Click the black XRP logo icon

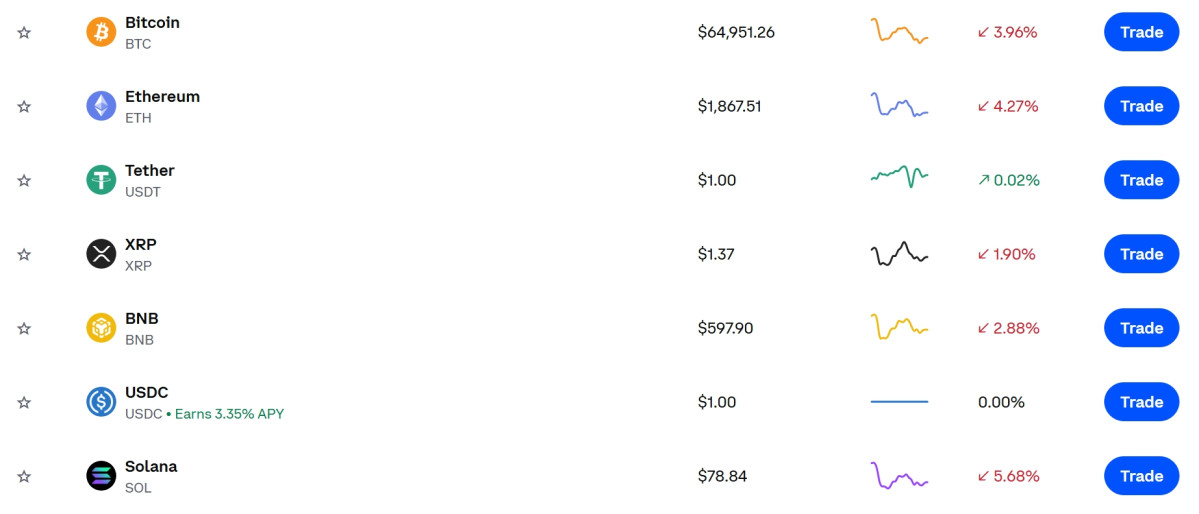101,254
